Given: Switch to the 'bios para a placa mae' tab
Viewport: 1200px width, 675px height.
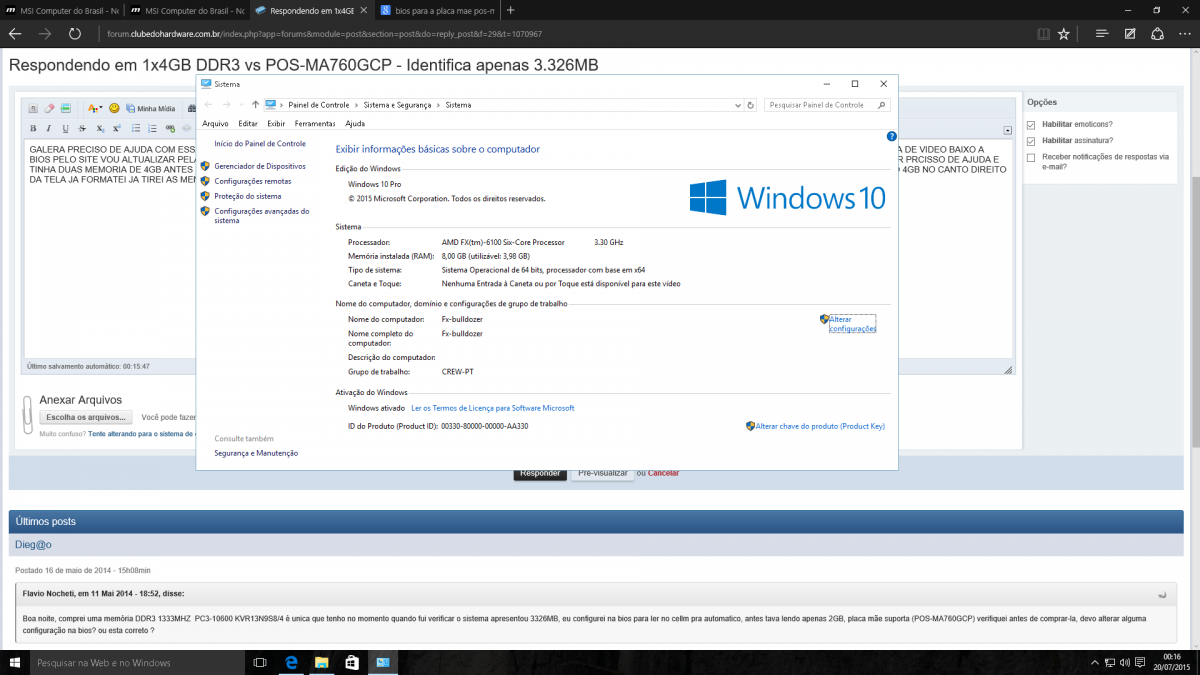Looking at the screenshot, I should click(x=437, y=9).
